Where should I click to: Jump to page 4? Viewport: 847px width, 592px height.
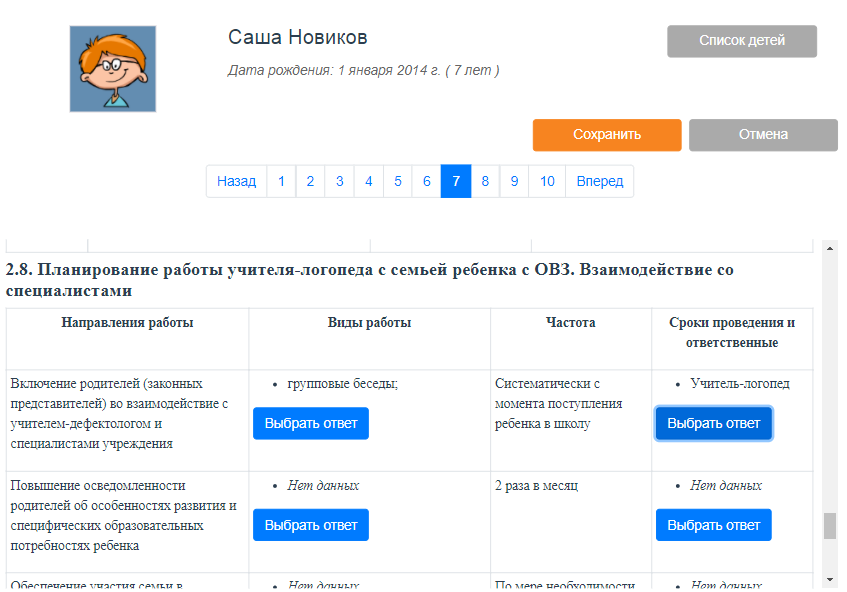368,181
